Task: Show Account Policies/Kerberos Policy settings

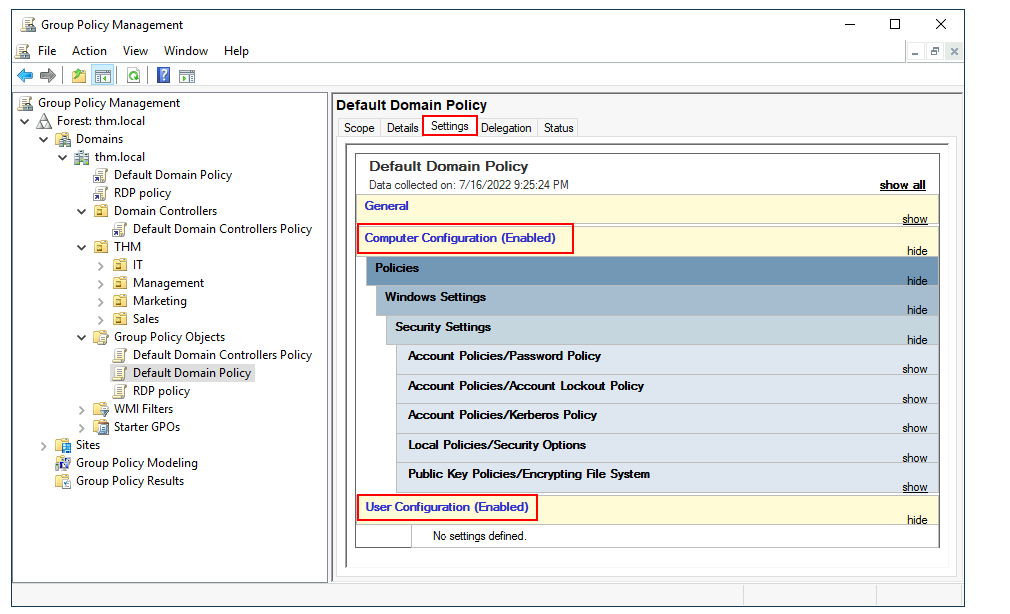Action: pos(915,428)
